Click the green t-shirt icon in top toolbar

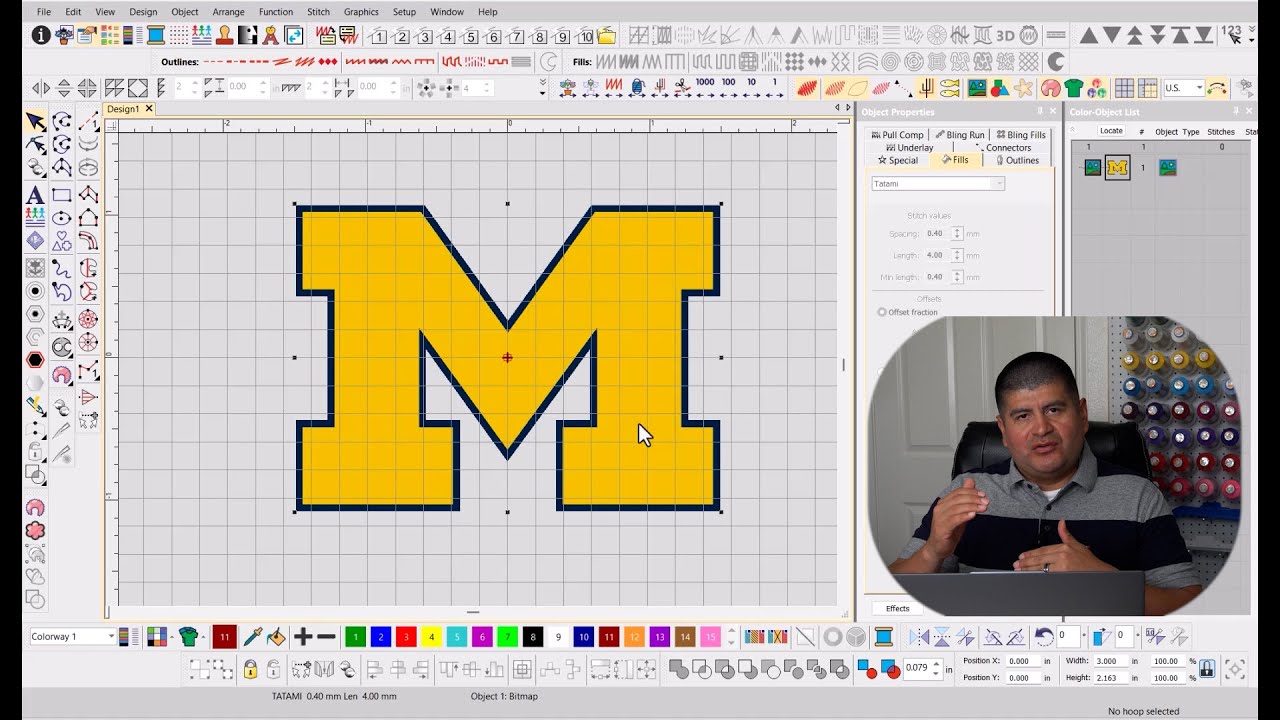(1074, 88)
